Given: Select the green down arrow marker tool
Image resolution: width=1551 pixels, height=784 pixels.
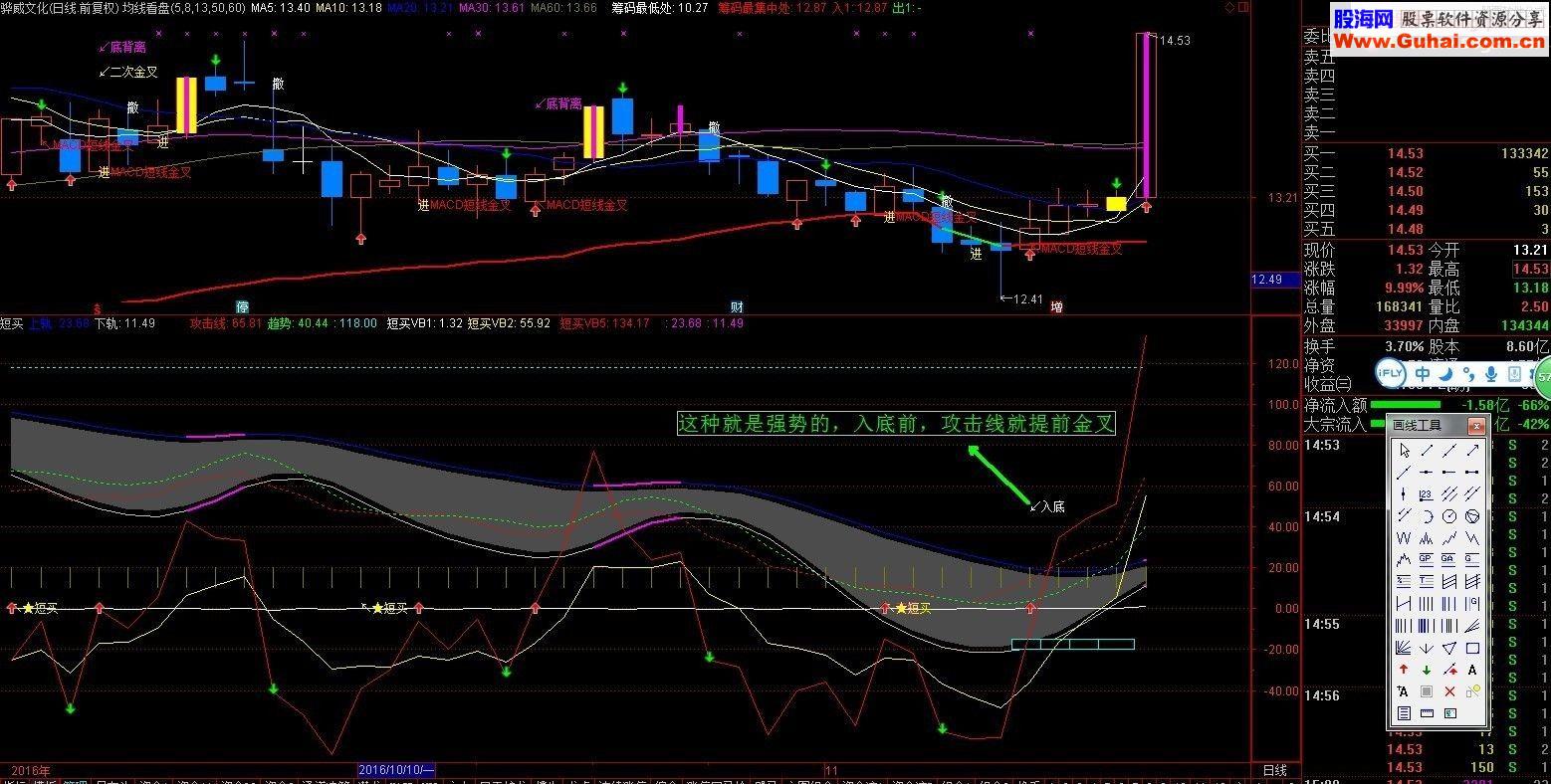Looking at the screenshot, I should (x=1427, y=670).
